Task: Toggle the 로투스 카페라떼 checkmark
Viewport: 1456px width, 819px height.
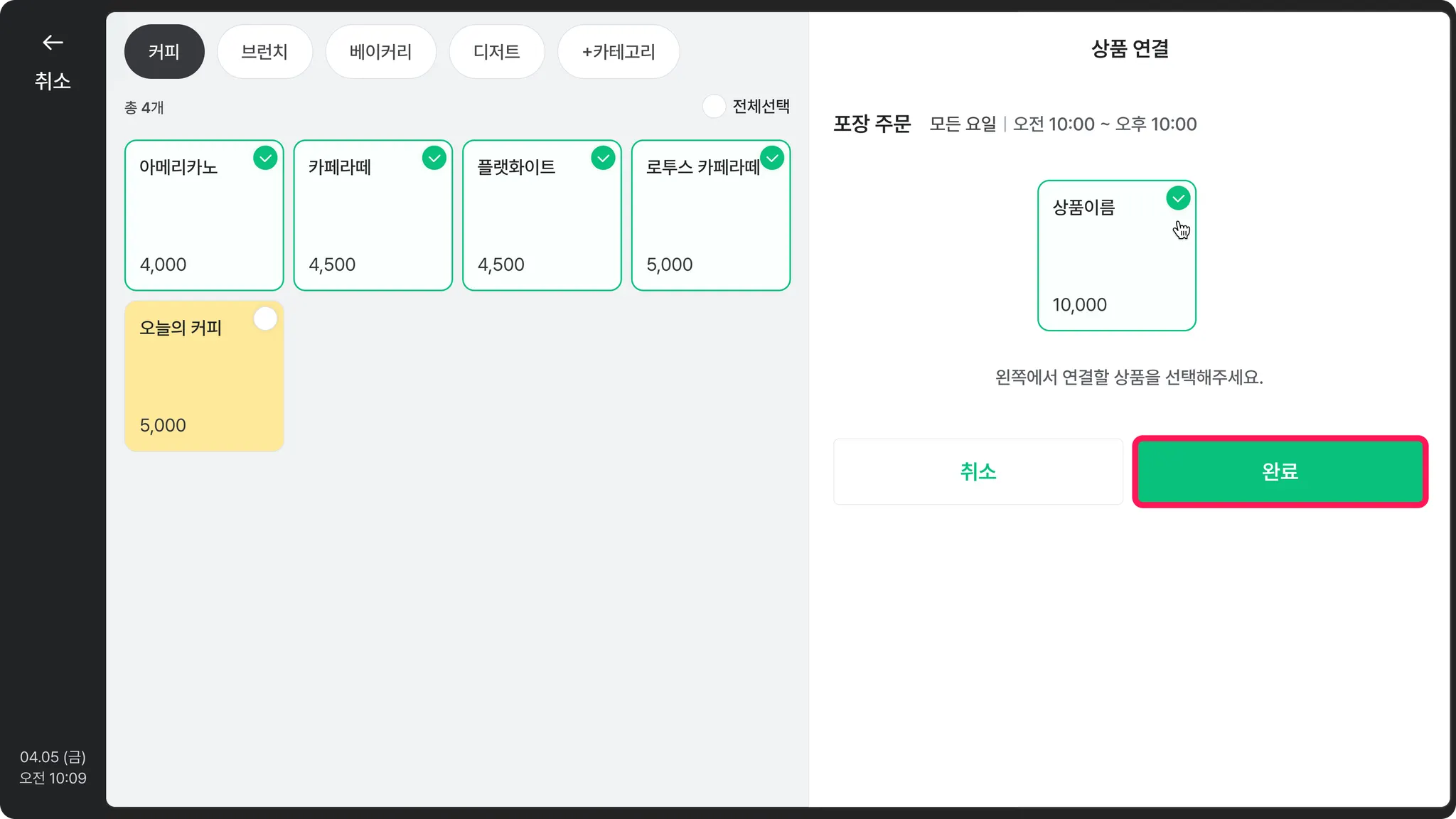Action: pyautogui.click(x=772, y=158)
